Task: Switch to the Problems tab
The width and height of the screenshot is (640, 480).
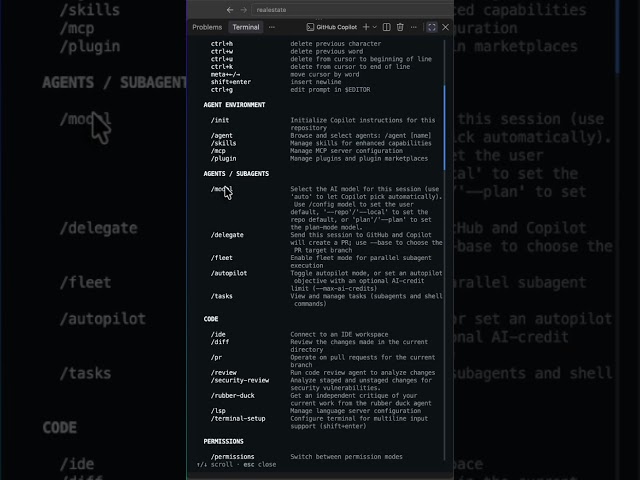Action: 207,27
